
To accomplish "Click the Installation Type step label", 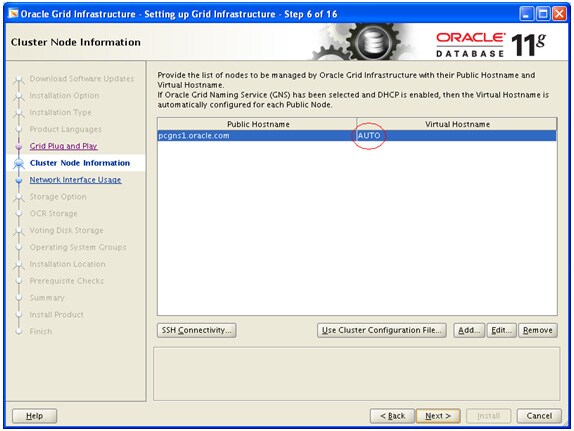I will [x=60, y=112].
